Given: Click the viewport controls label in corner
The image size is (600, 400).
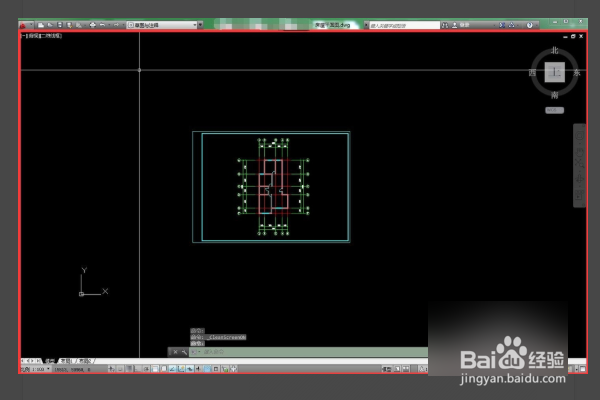Looking at the screenshot, I should pos(41,36).
